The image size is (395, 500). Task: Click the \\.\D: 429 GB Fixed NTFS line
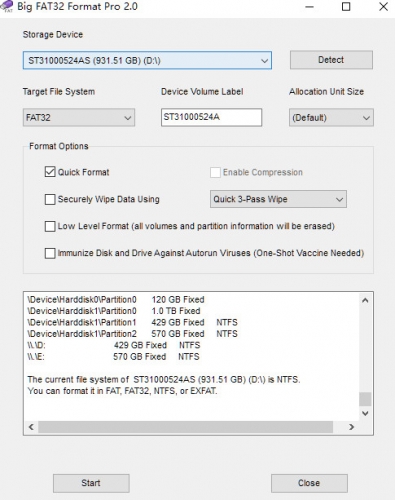114,345
